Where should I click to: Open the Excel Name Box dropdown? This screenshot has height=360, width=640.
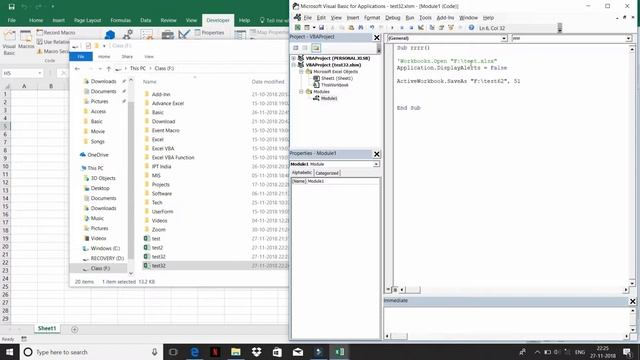coord(40,73)
